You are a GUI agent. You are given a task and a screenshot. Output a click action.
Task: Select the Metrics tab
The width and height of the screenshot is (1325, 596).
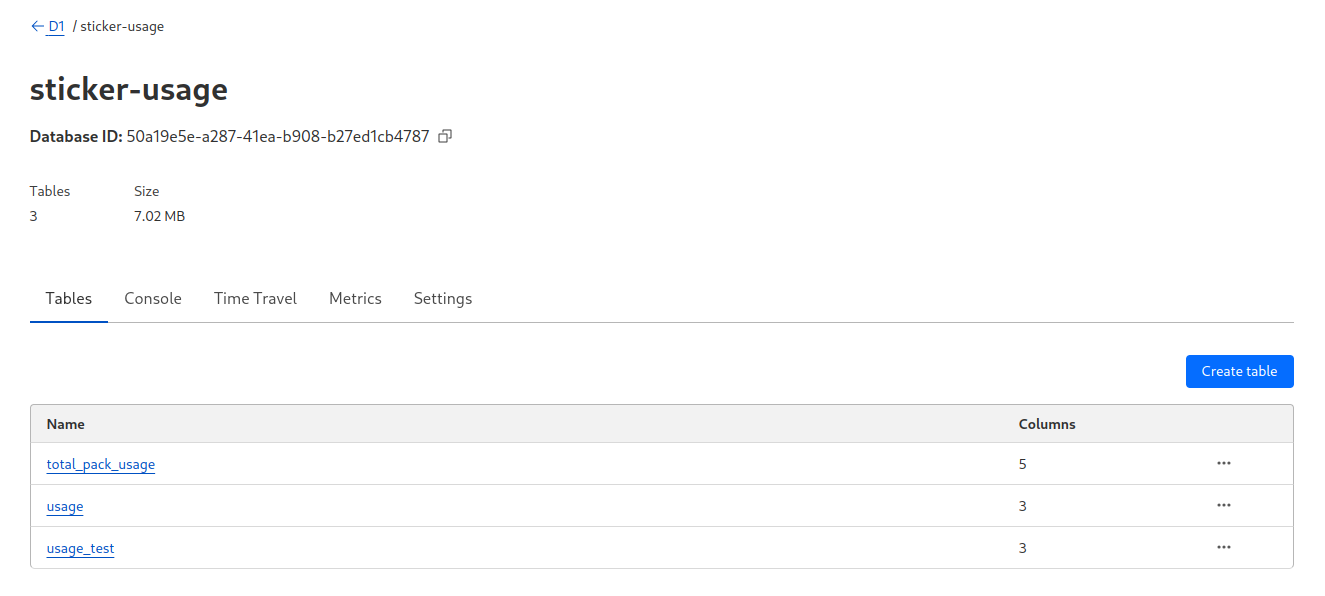[x=355, y=299]
